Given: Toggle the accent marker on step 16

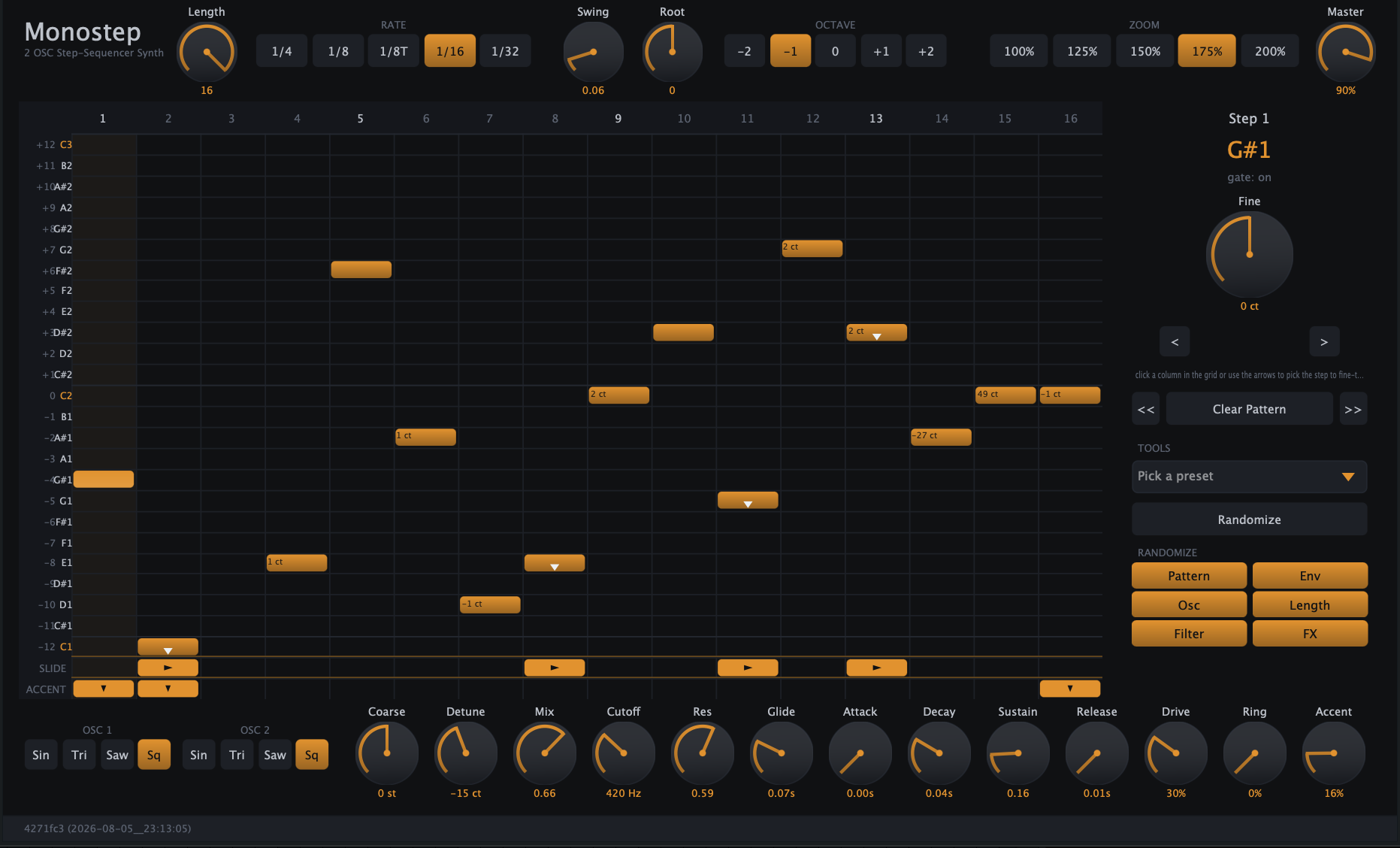Looking at the screenshot, I should [x=1070, y=689].
